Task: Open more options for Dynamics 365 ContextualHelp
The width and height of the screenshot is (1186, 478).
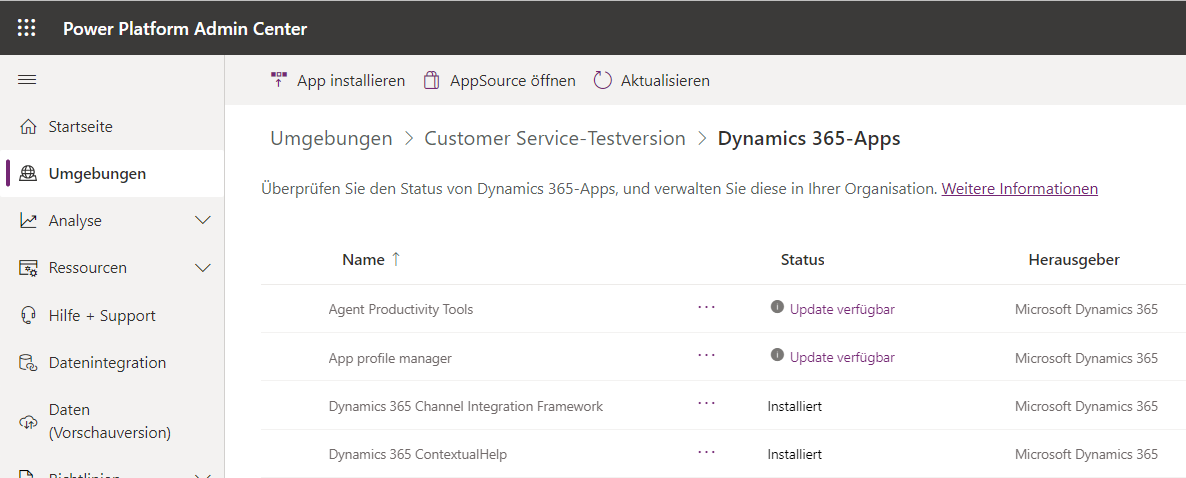Action: (x=706, y=452)
